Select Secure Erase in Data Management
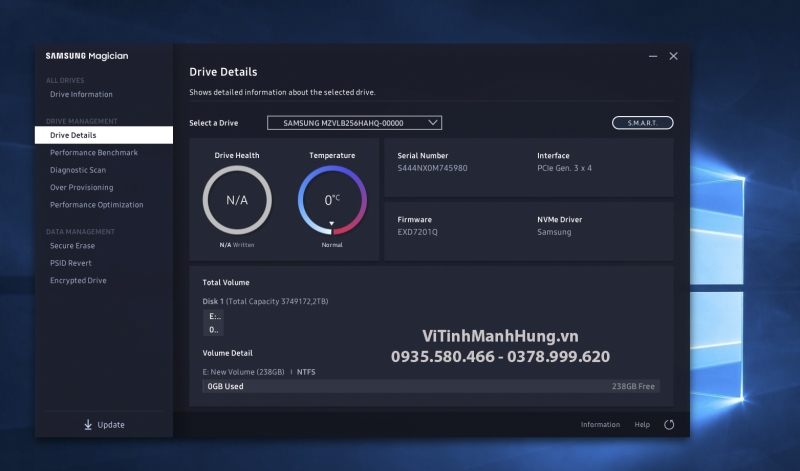Screen dimensions: 800x471 click(x=72, y=245)
